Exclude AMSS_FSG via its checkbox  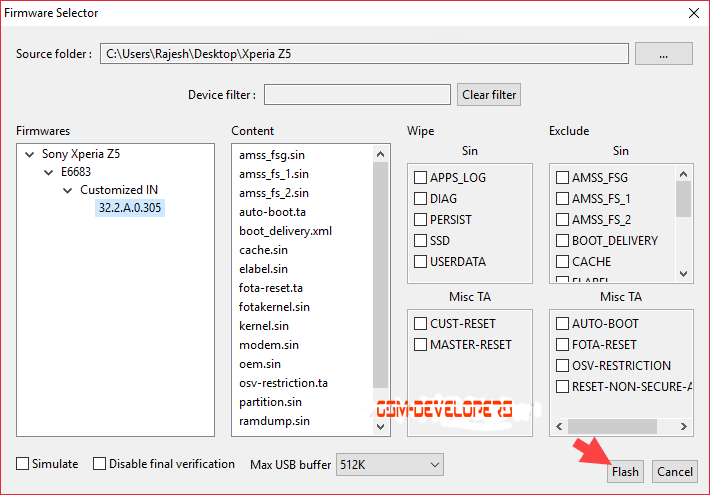562,178
